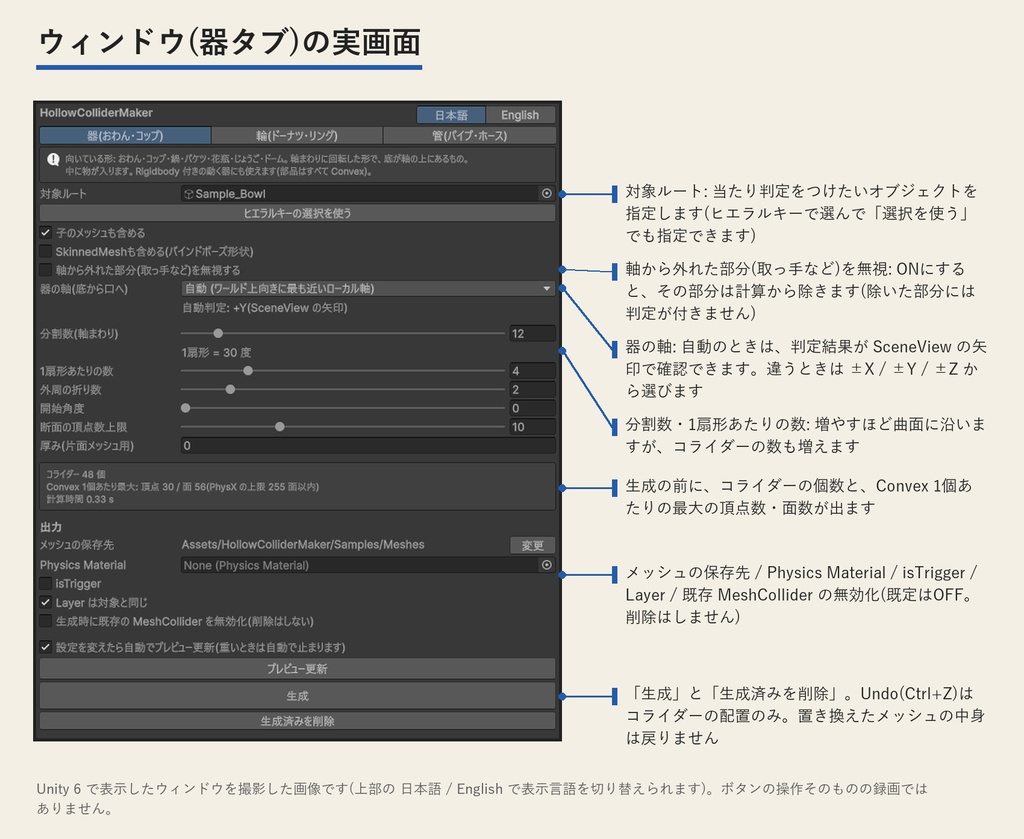Switch to the 輪(ドーナツ・リング) tab

(x=297, y=135)
